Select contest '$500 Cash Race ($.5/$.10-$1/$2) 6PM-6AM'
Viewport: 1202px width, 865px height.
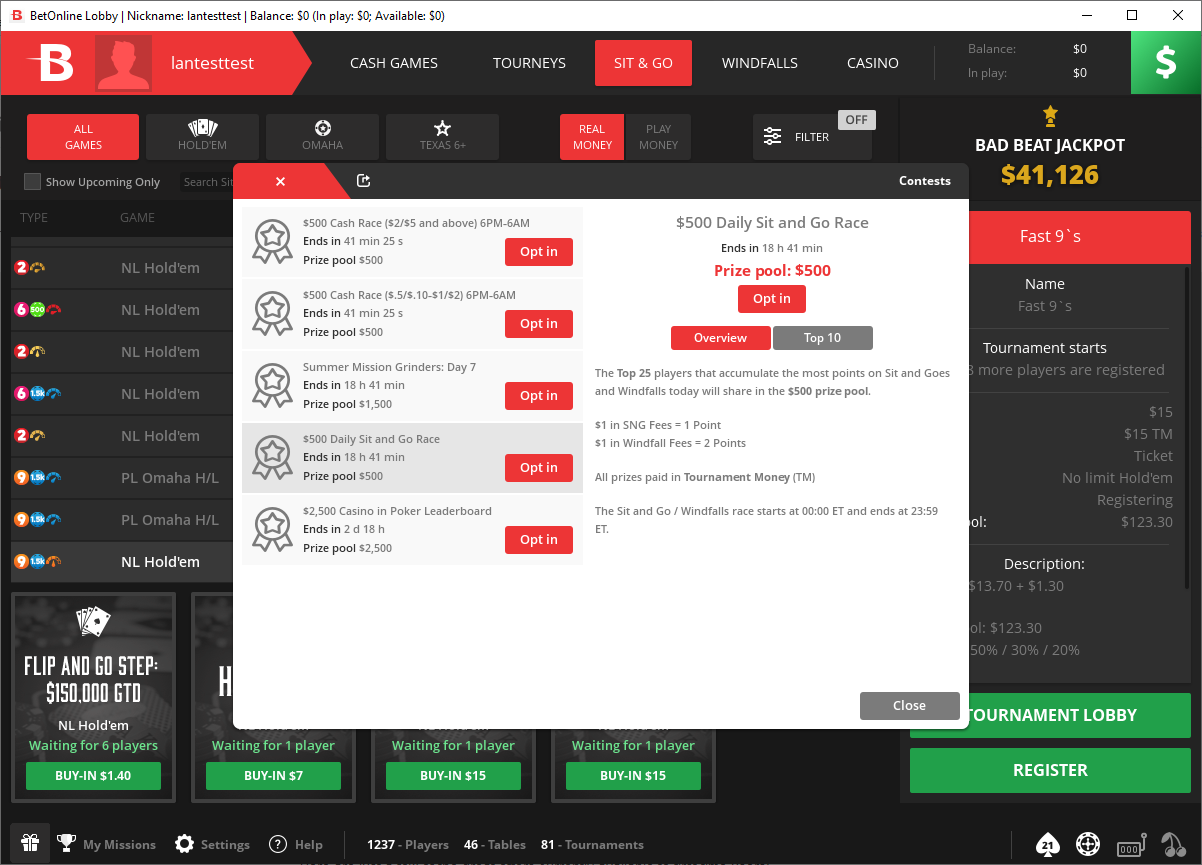point(412,314)
